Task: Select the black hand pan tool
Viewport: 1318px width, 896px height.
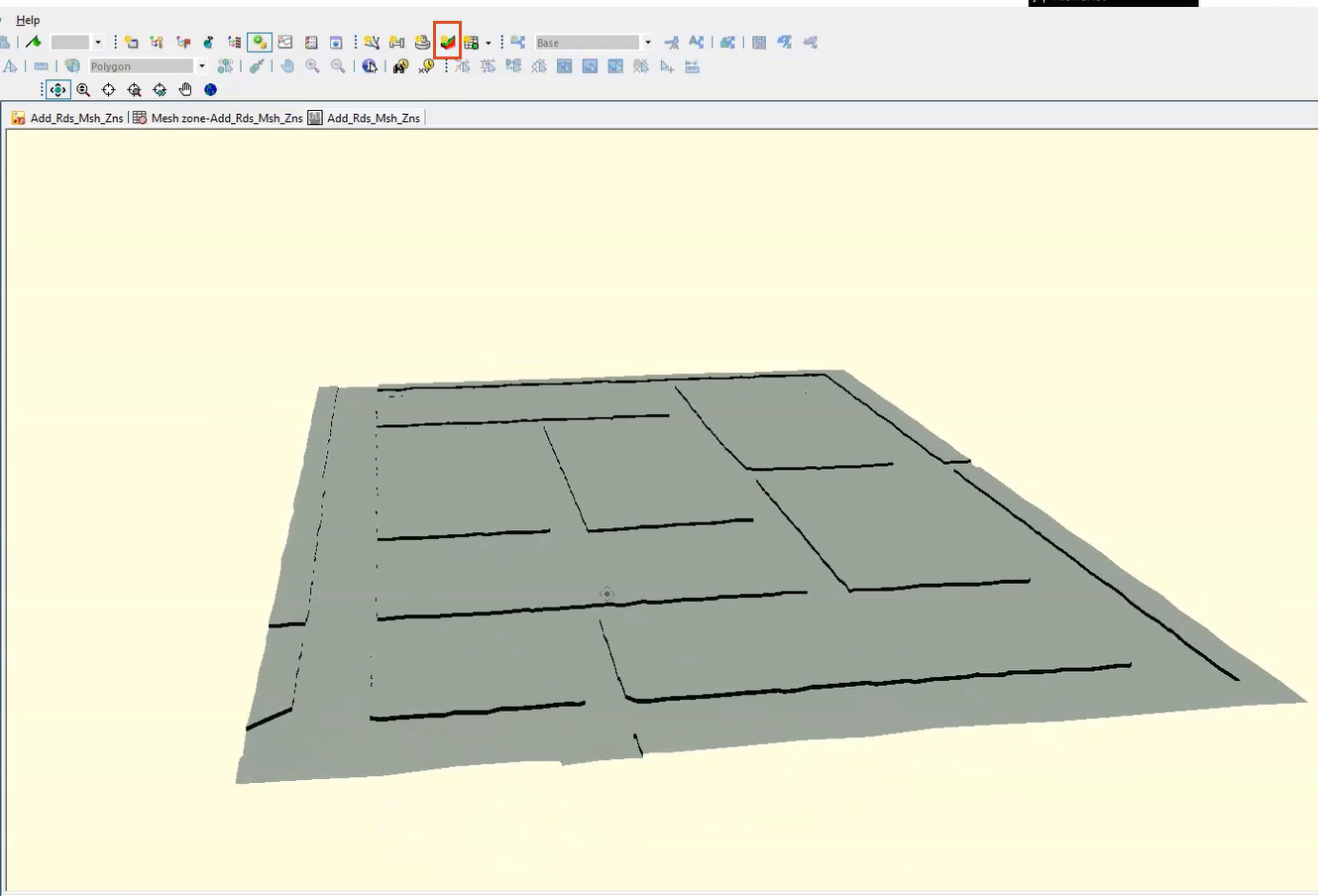Action: point(185,89)
